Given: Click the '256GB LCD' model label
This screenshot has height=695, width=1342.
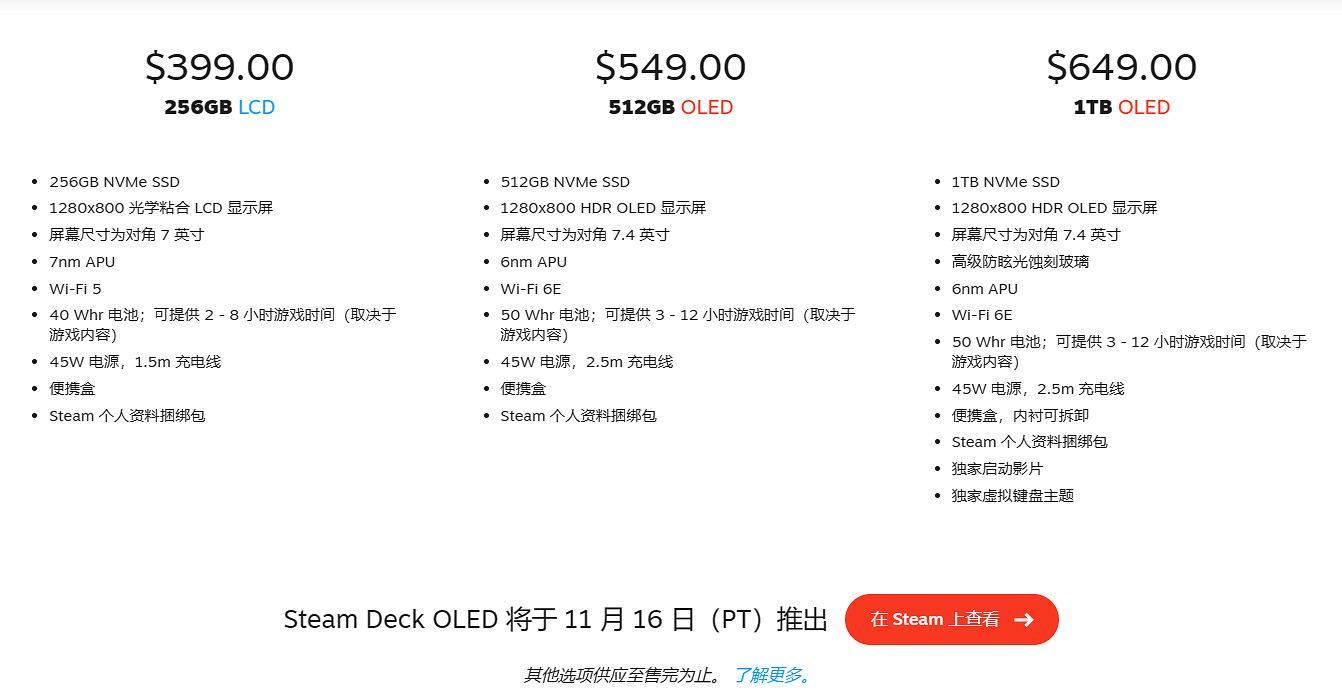Looking at the screenshot, I should coord(220,107).
